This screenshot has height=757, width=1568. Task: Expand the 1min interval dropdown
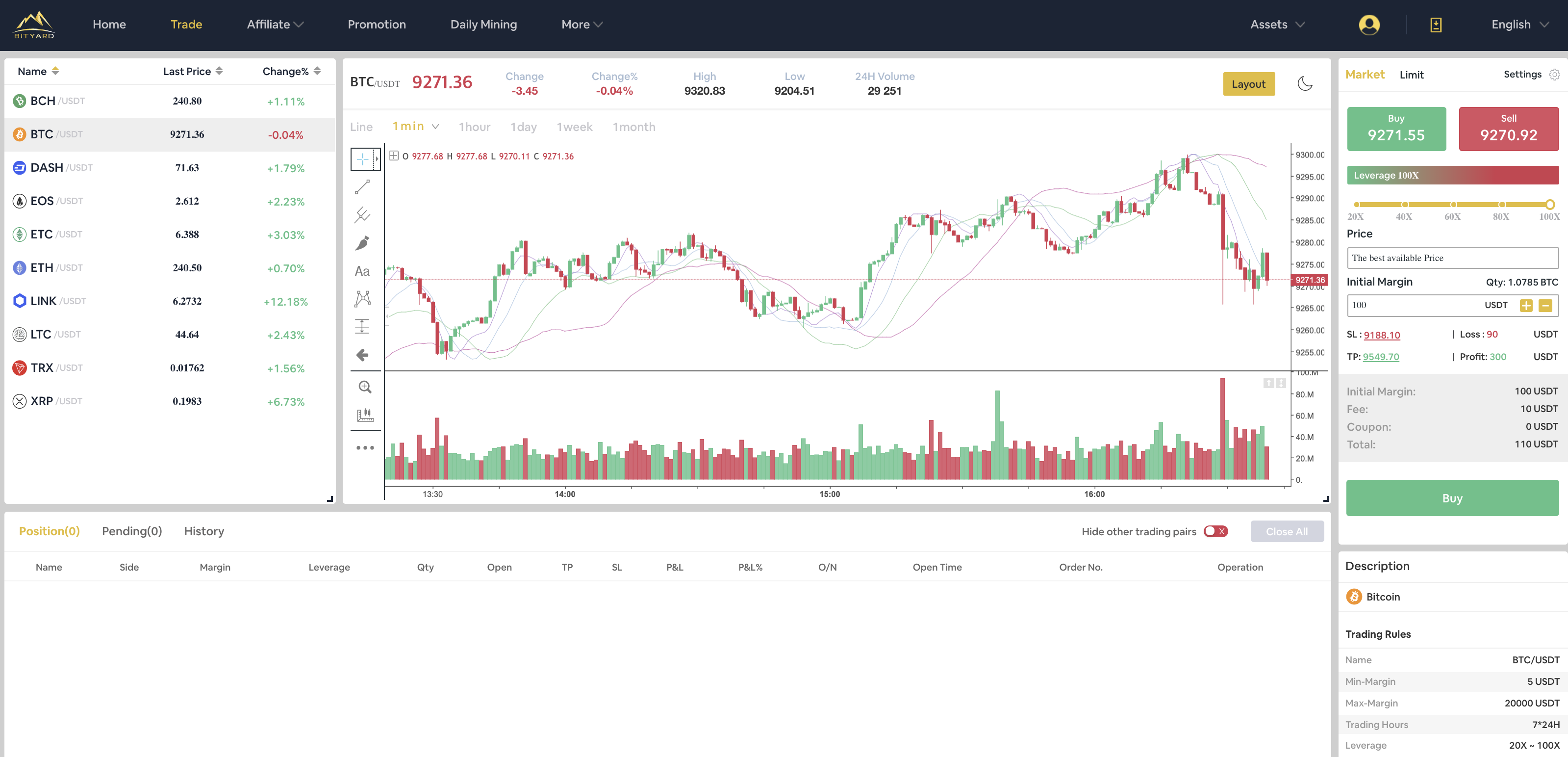[435, 127]
